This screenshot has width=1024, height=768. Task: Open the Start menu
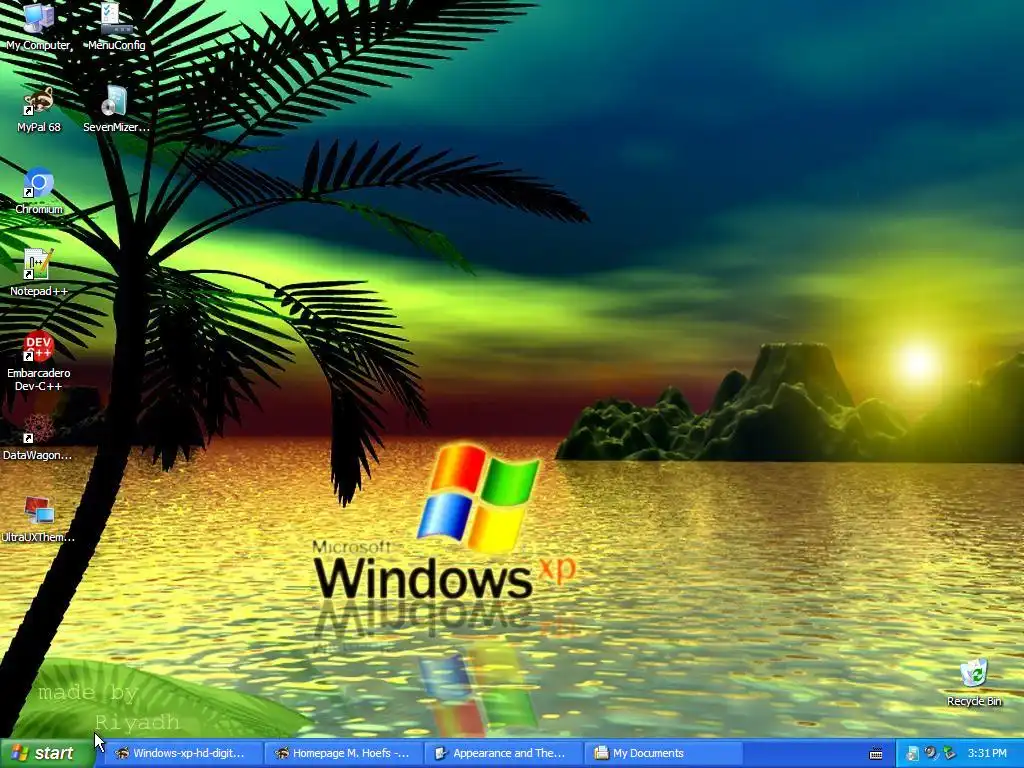[x=46, y=753]
